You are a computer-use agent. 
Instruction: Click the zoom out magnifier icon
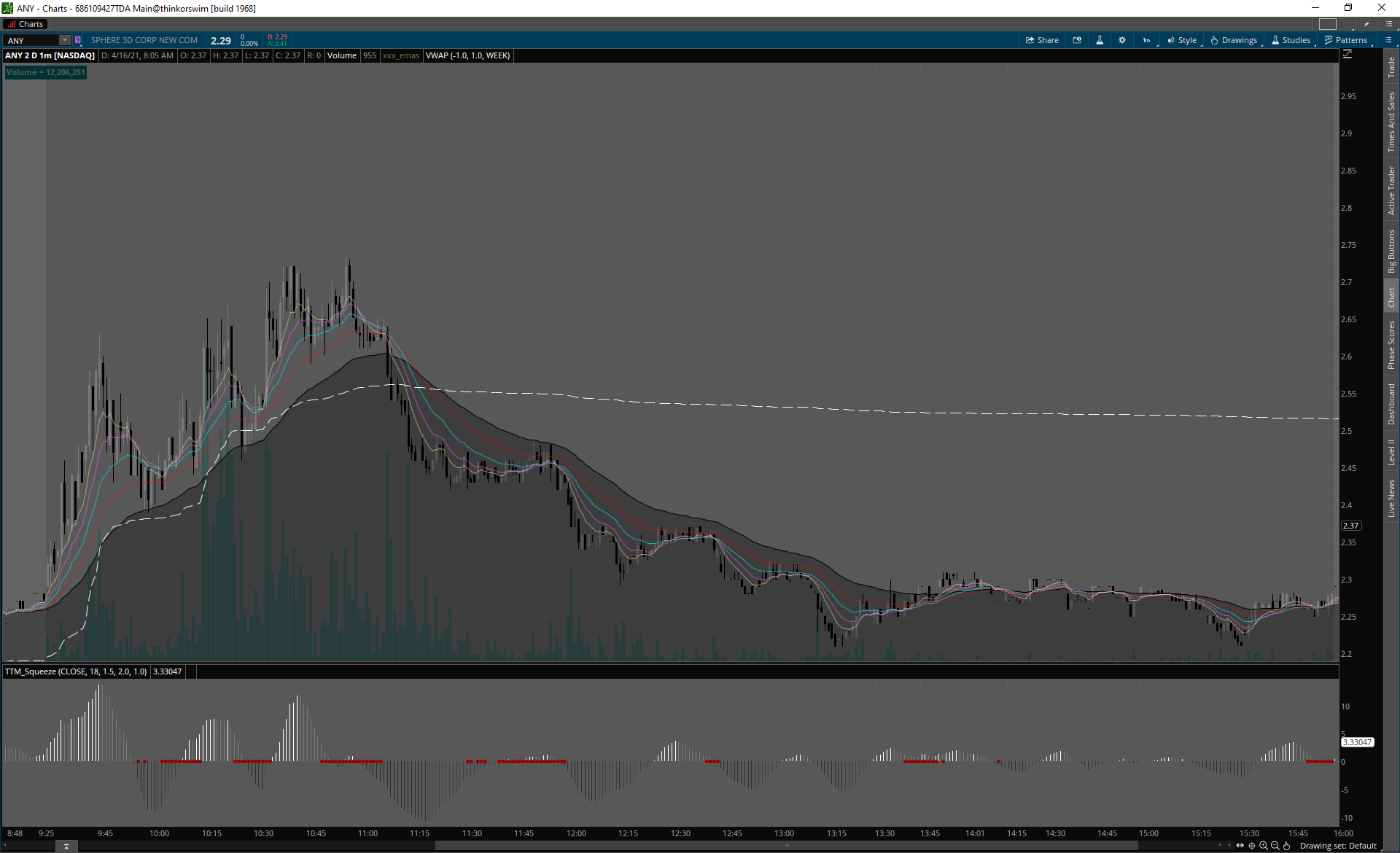tap(1275, 846)
